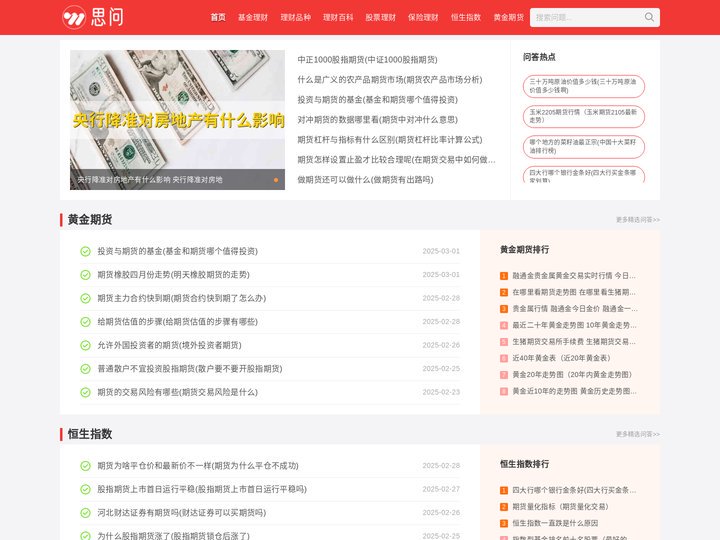The width and height of the screenshot is (720, 540).
Task: Click the 黄金期货 section heading
Action: 90,219
